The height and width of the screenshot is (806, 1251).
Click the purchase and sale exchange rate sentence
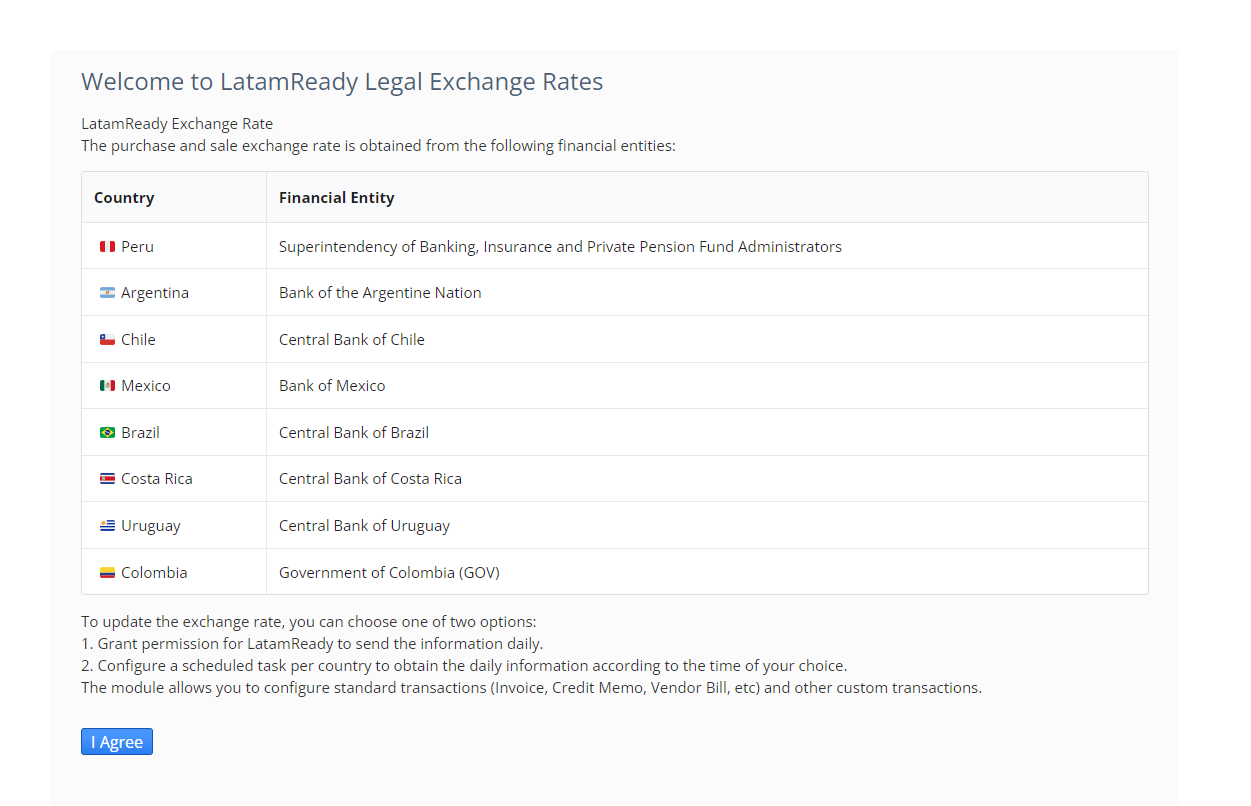(x=379, y=146)
